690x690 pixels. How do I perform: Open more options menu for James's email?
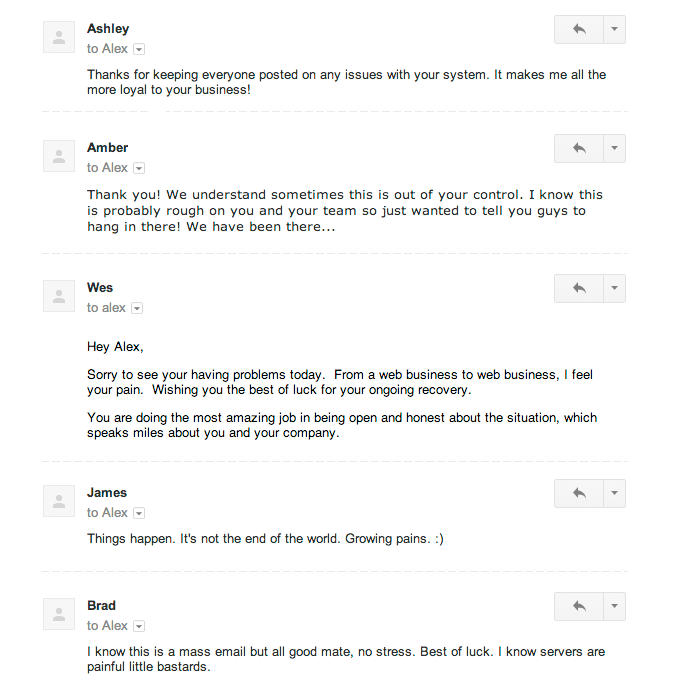click(615, 493)
